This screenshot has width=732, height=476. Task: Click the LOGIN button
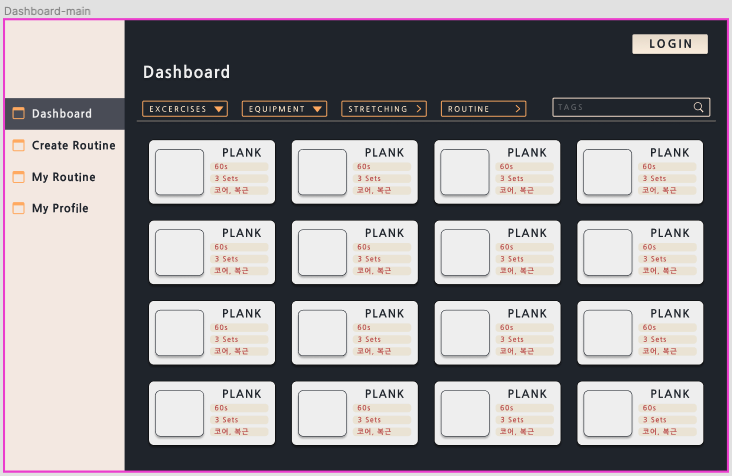click(x=670, y=44)
